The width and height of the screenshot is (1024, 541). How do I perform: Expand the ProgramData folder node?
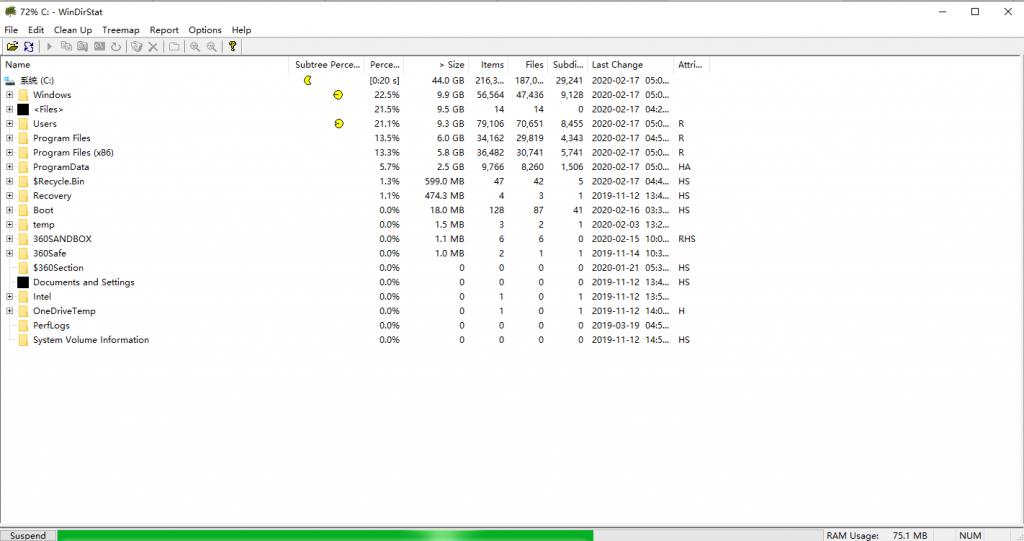(x=10, y=167)
